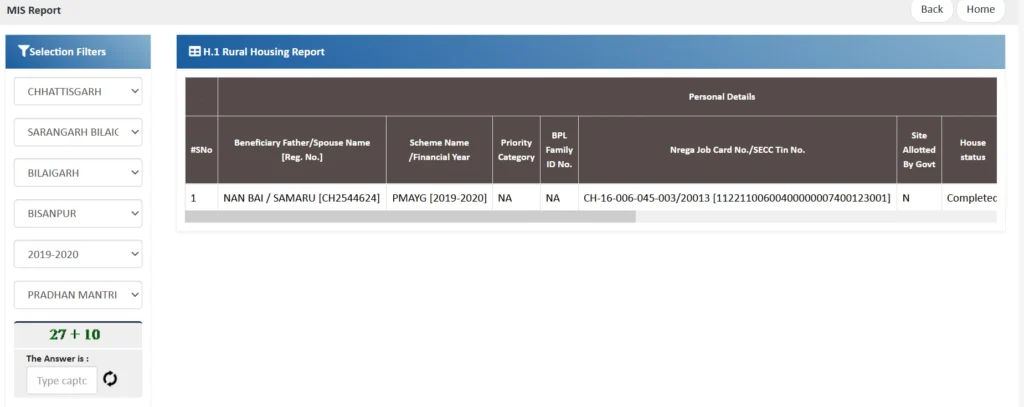This screenshot has height=407, width=1024.
Task: Click the table icon beside H.1 Rural Housing Report
Action: click(x=194, y=52)
